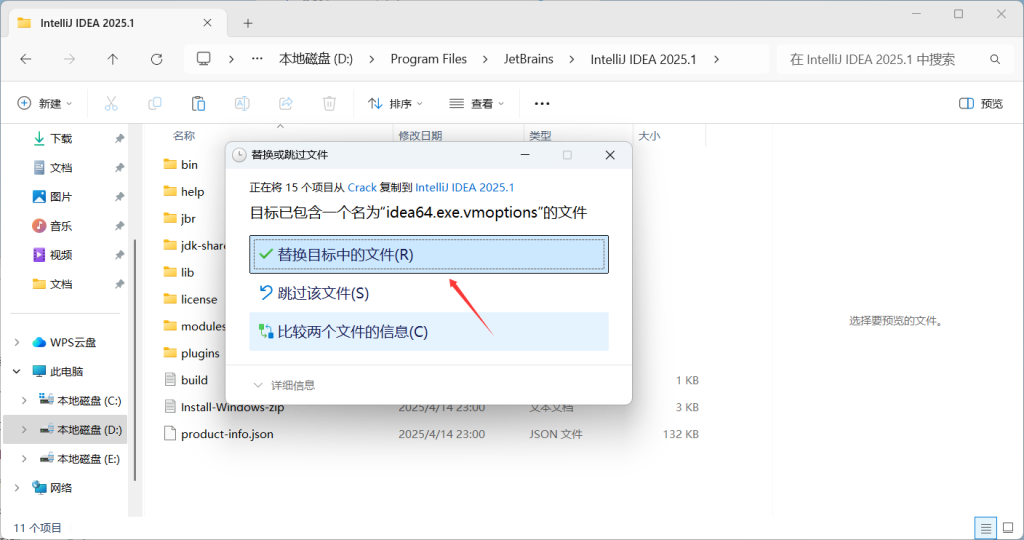Open the 新建 dropdown menu
The width and height of the screenshot is (1024, 540).
(44, 103)
